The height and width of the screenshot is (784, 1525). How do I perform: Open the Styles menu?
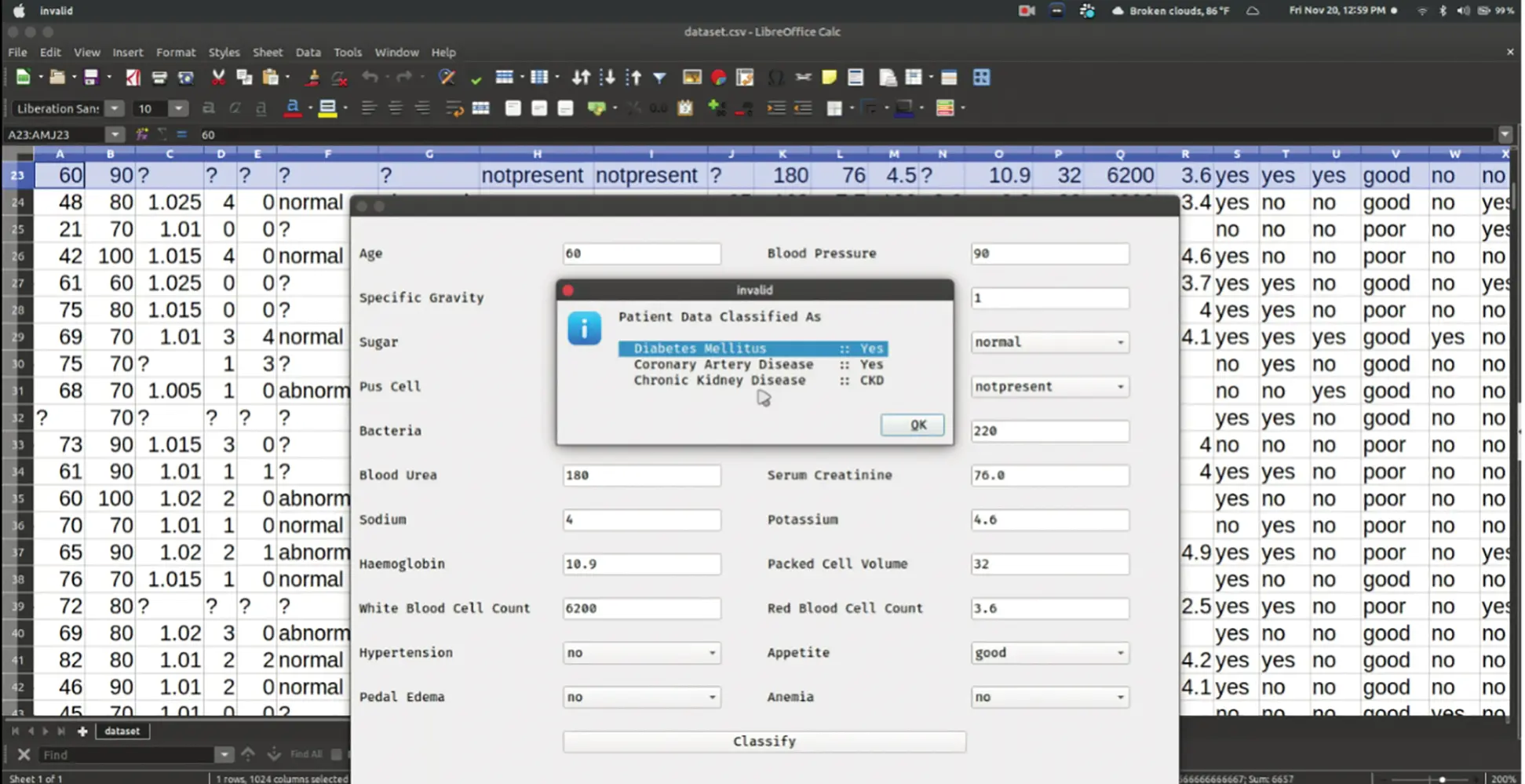click(224, 52)
